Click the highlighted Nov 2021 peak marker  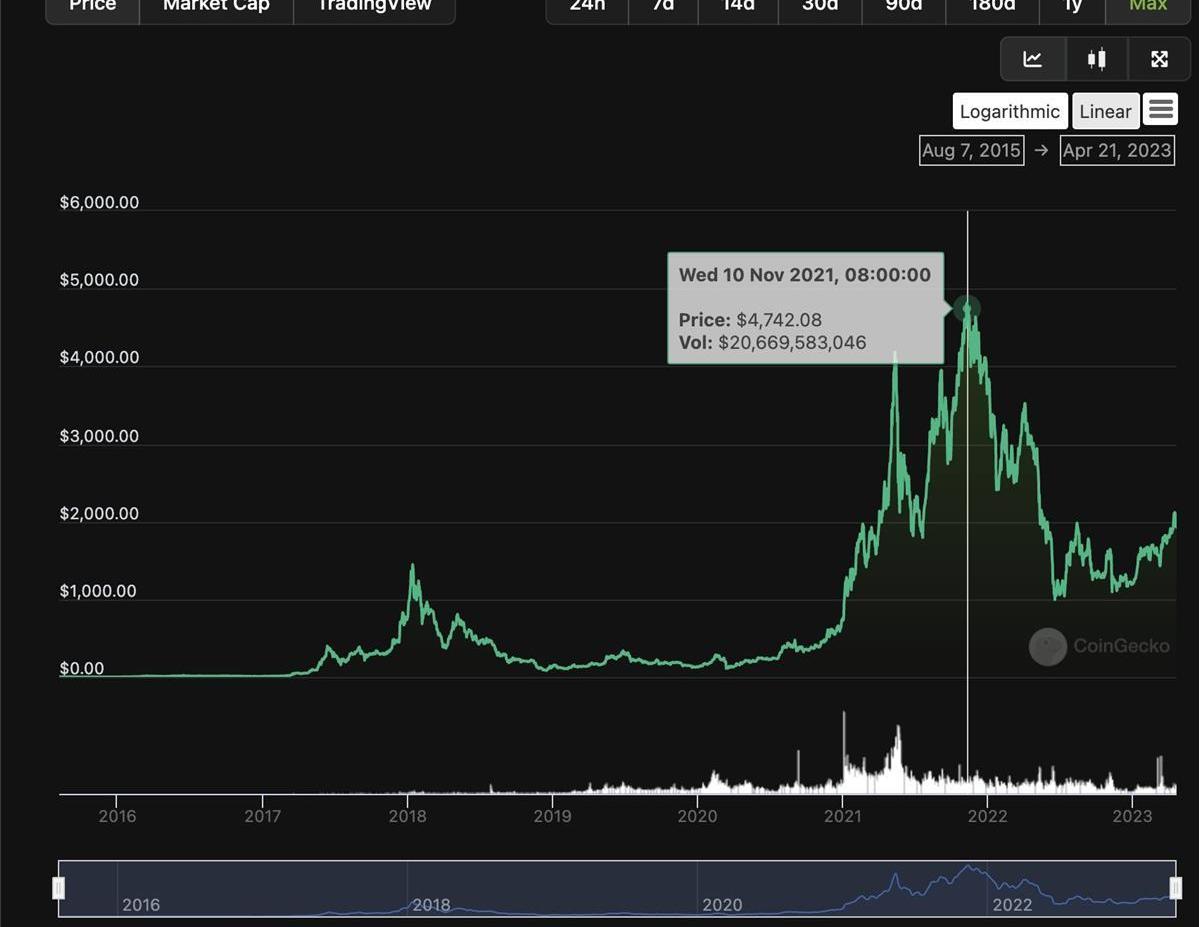[966, 308]
